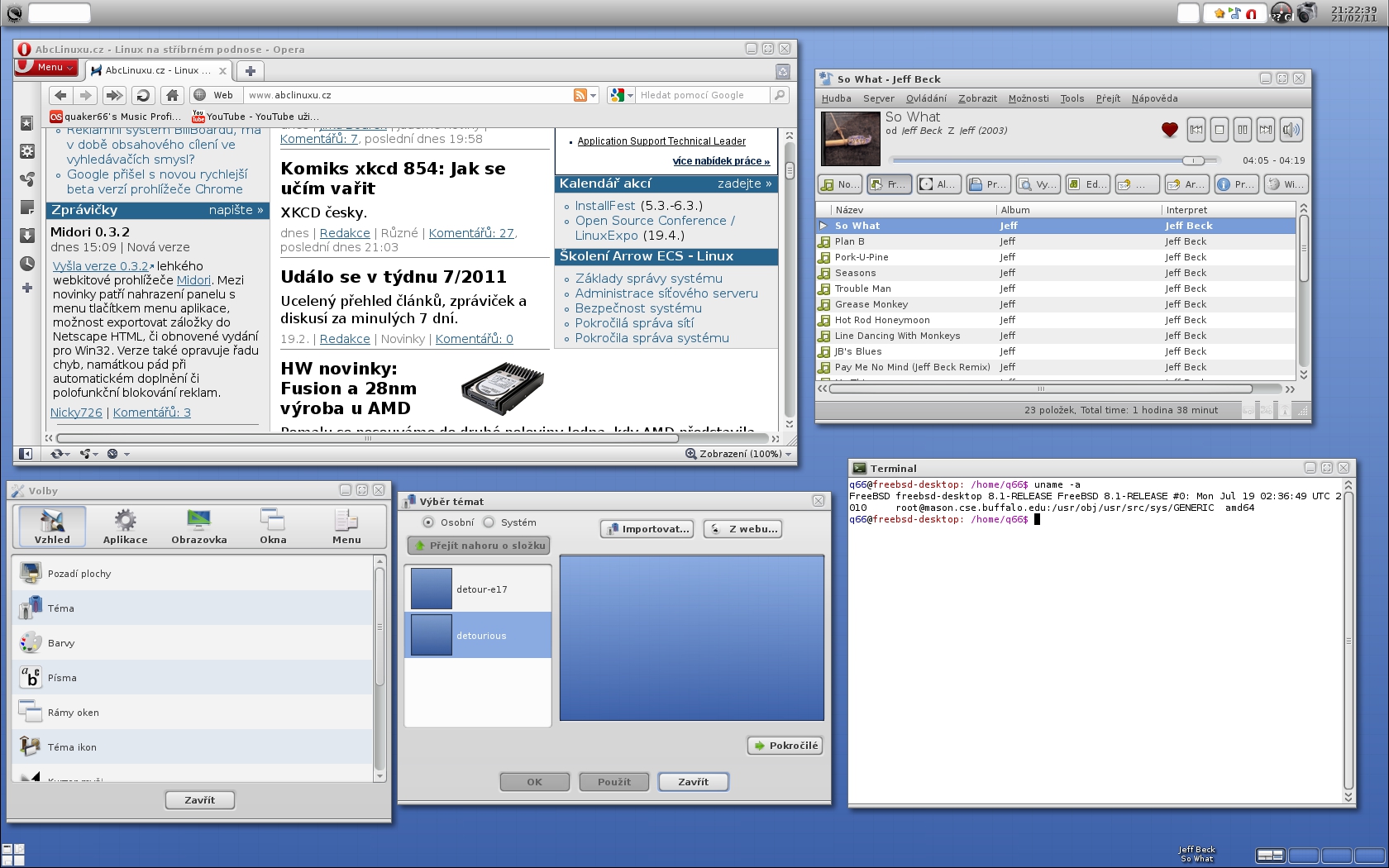Toggle the Fr... view button in player
Screen dimensions: 1389x868
click(890, 184)
